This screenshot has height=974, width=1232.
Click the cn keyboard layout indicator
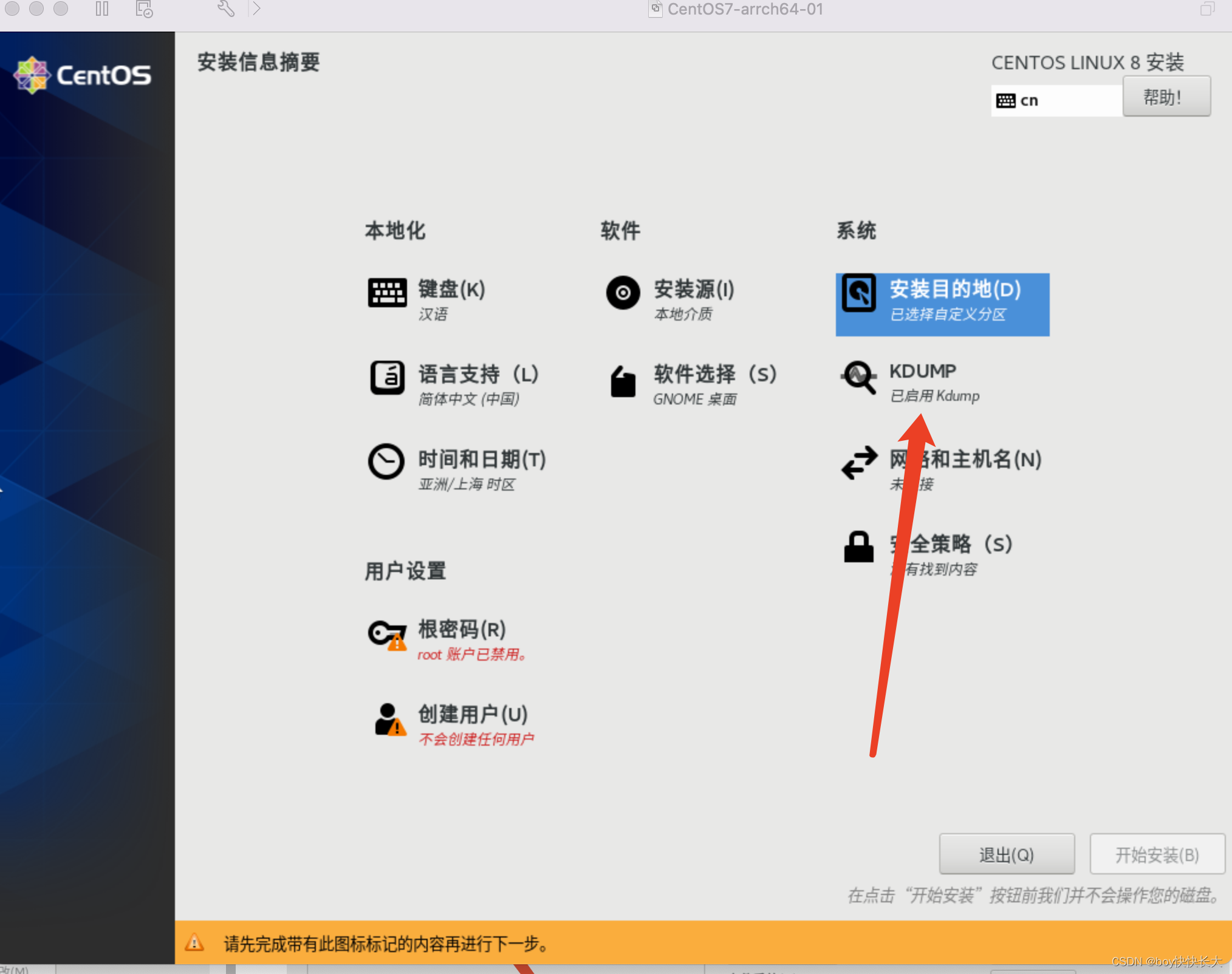tap(1056, 100)
